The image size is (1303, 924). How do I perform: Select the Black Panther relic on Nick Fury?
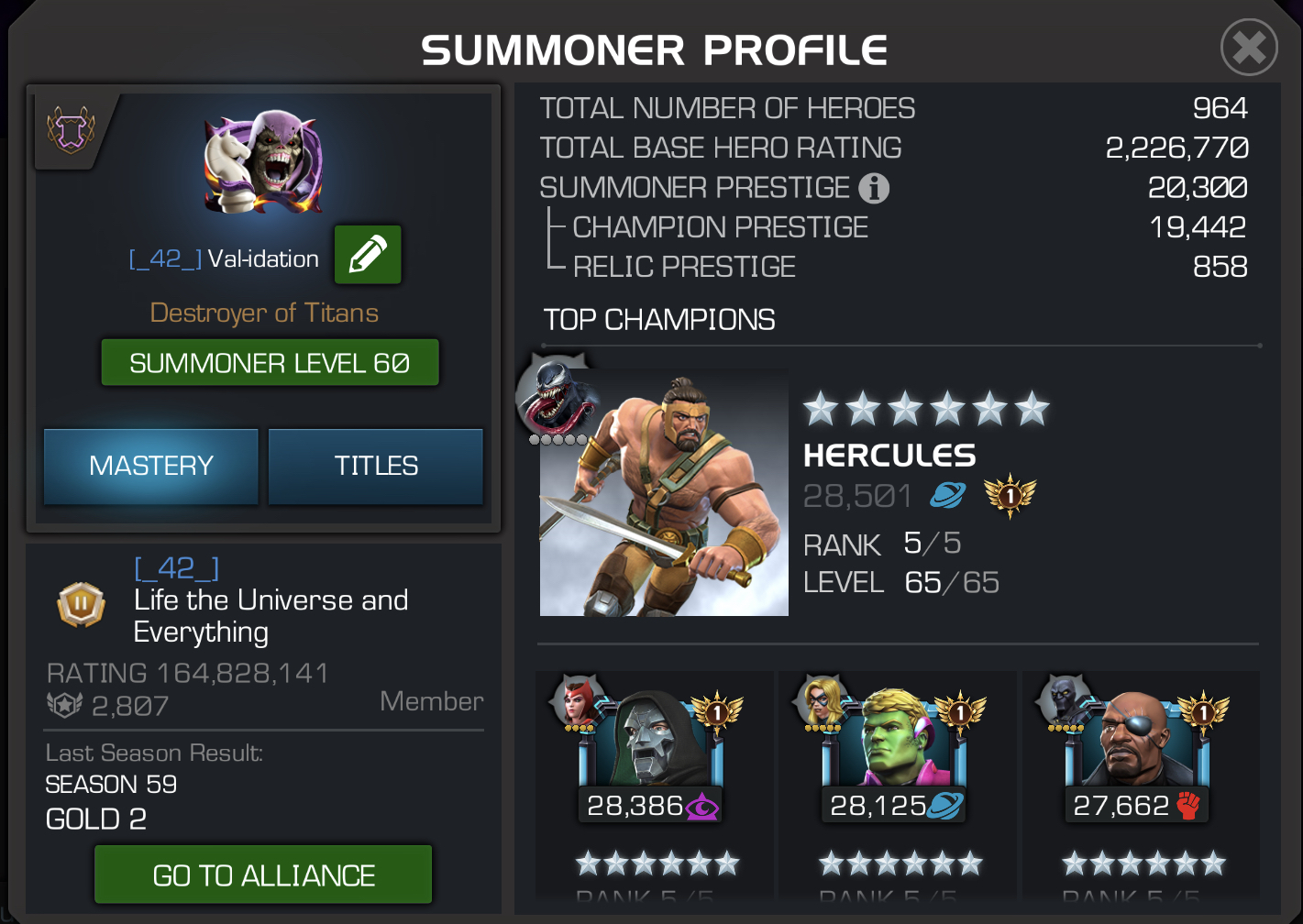point(1064,702)
